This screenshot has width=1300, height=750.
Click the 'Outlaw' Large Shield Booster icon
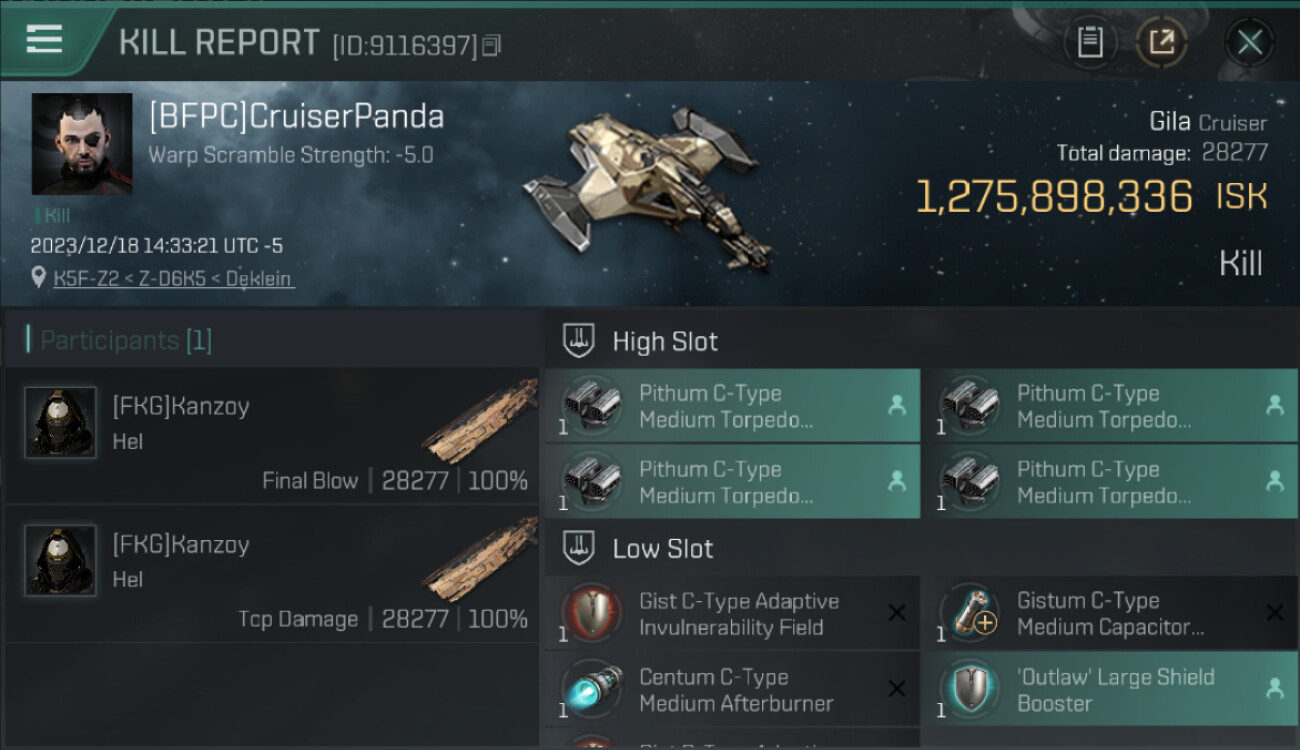point(969,689)
